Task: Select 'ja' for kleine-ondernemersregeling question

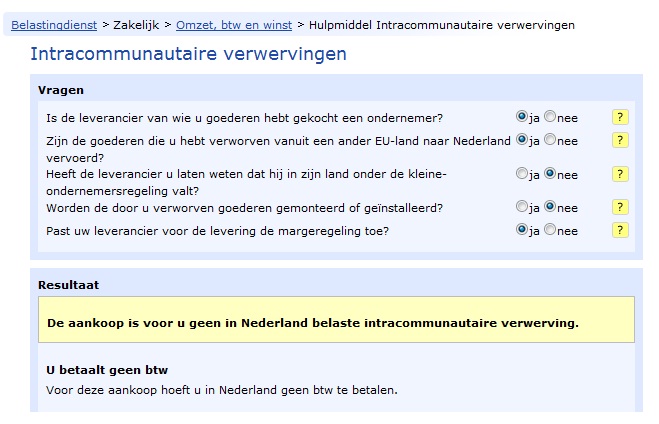Action: 522,173
